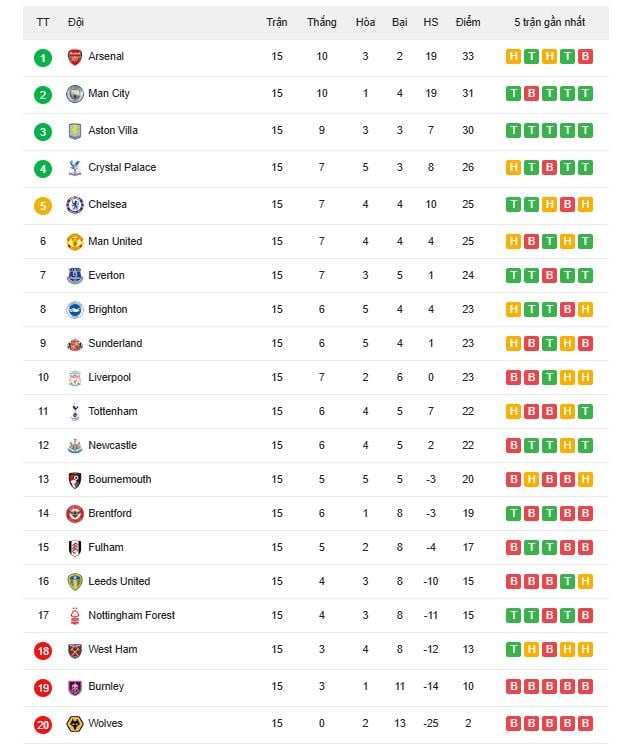This screenshot has height=745, width=641.
Task: Open the Nottingham Forest team link
Action: click(131, 616)
